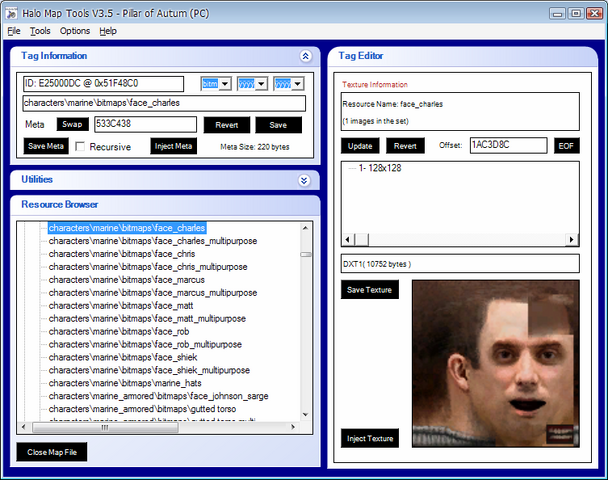The image size is (608, 480).
Task: Click the Meta offset field 533C438
Action: (x=145, y=124)
